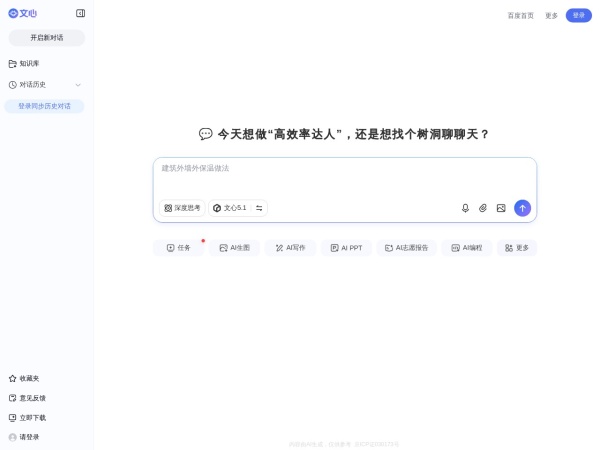Image resolution: width=600 pixels, height=450 pixels.
Task: Select the AI生图 shortcut
Action: 234,248
